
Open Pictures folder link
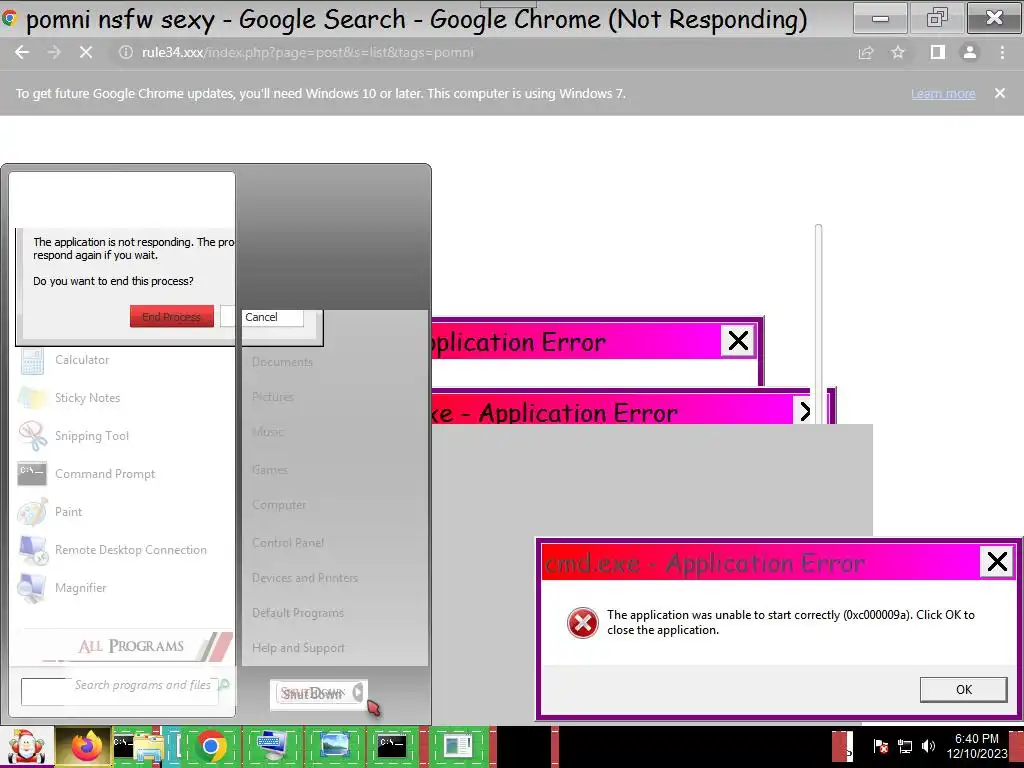tap(273, 397)
